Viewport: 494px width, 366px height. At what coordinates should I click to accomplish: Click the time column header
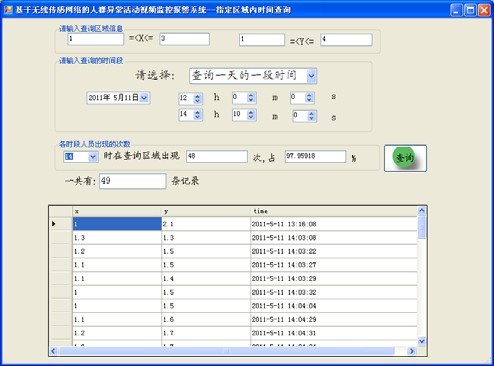pos(334,211)
